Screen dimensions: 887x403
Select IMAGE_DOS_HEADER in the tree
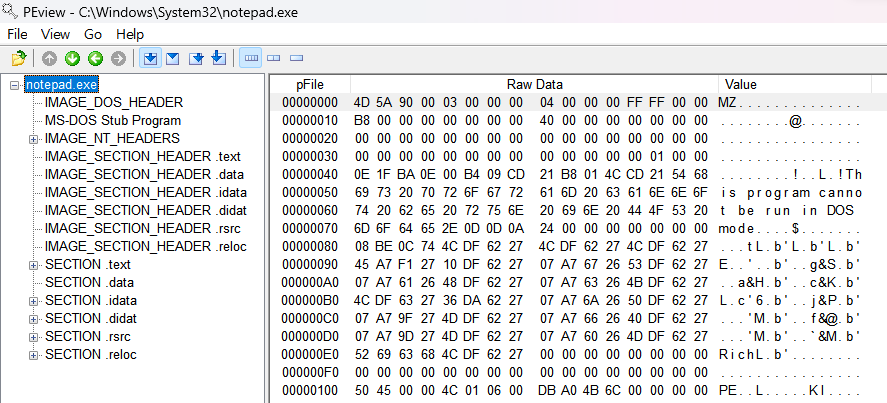[x=114, y=102]
